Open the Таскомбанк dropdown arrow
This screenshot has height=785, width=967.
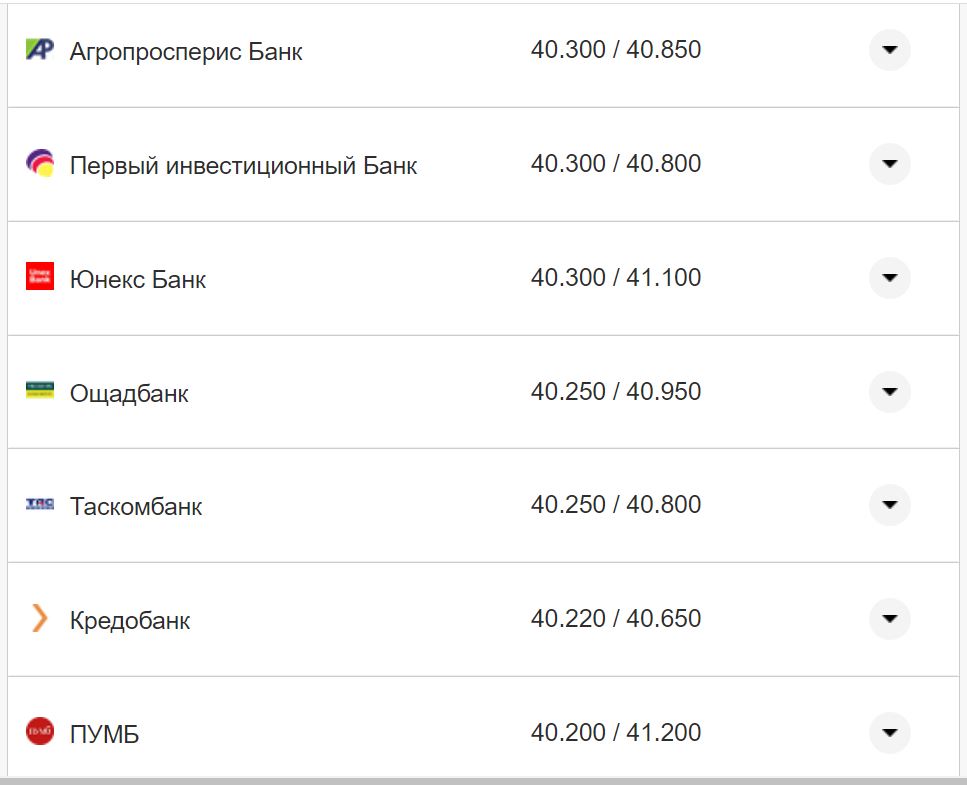(x=888, y=504)
